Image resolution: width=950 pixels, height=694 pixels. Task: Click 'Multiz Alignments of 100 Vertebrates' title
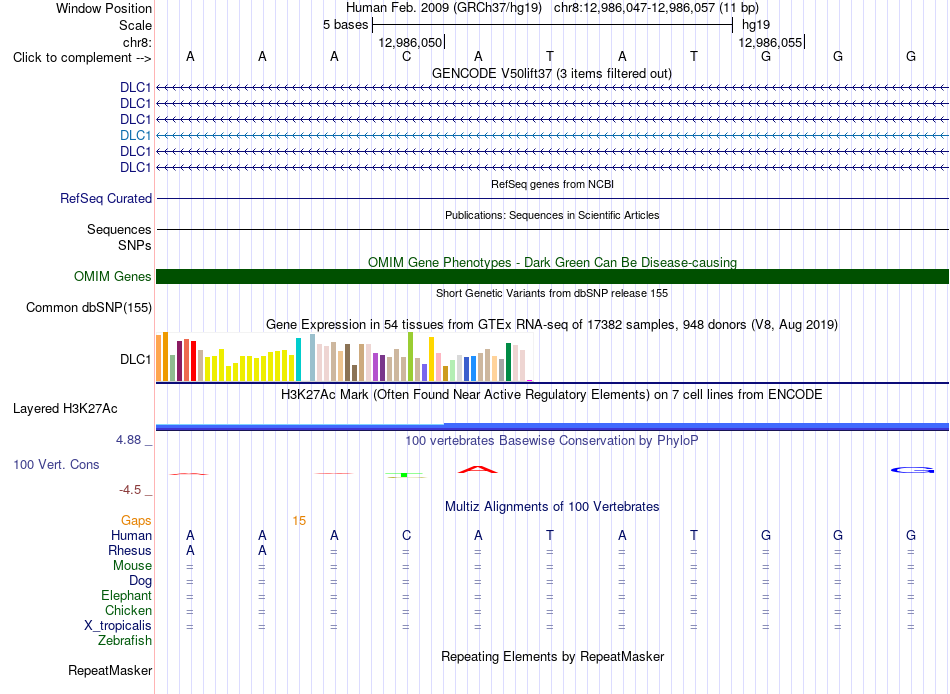[x=552, y=507]
